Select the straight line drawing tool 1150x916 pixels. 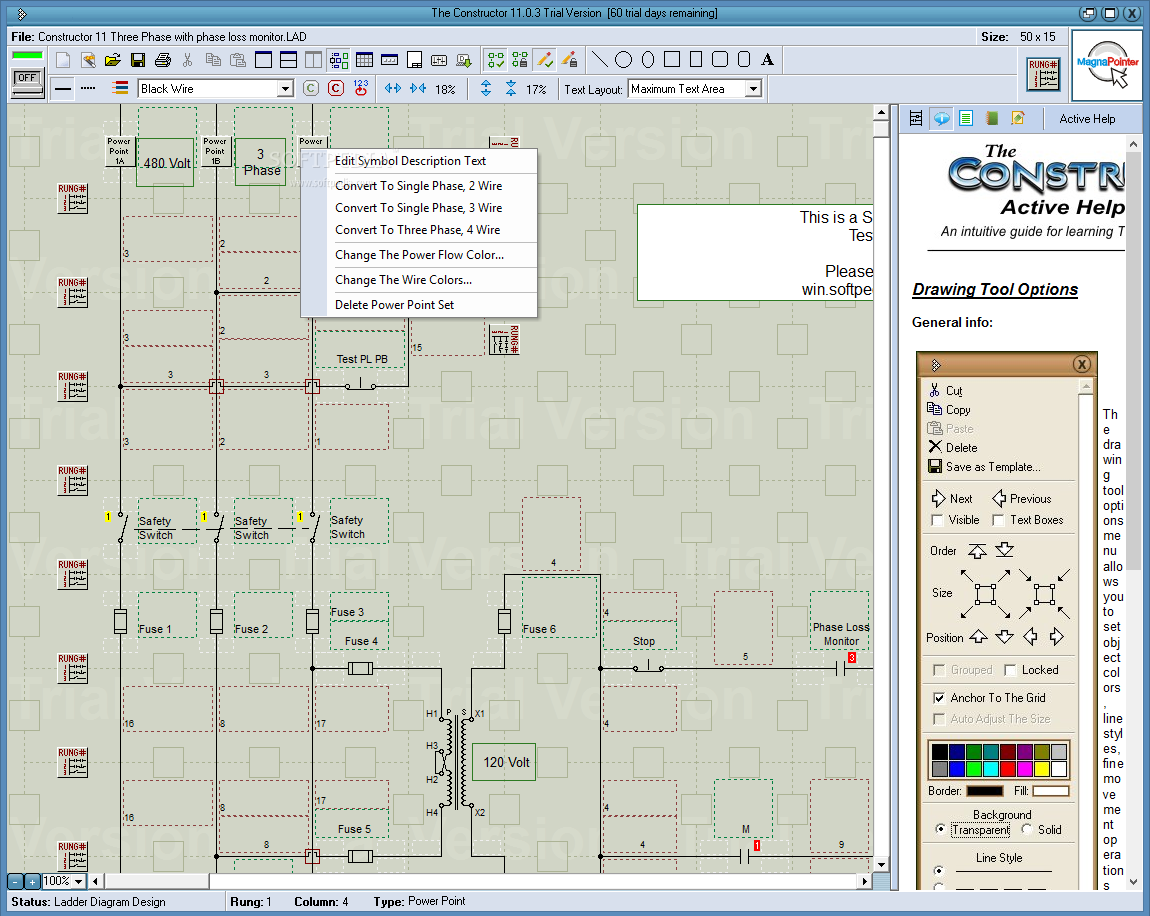[x=600, y=59]
